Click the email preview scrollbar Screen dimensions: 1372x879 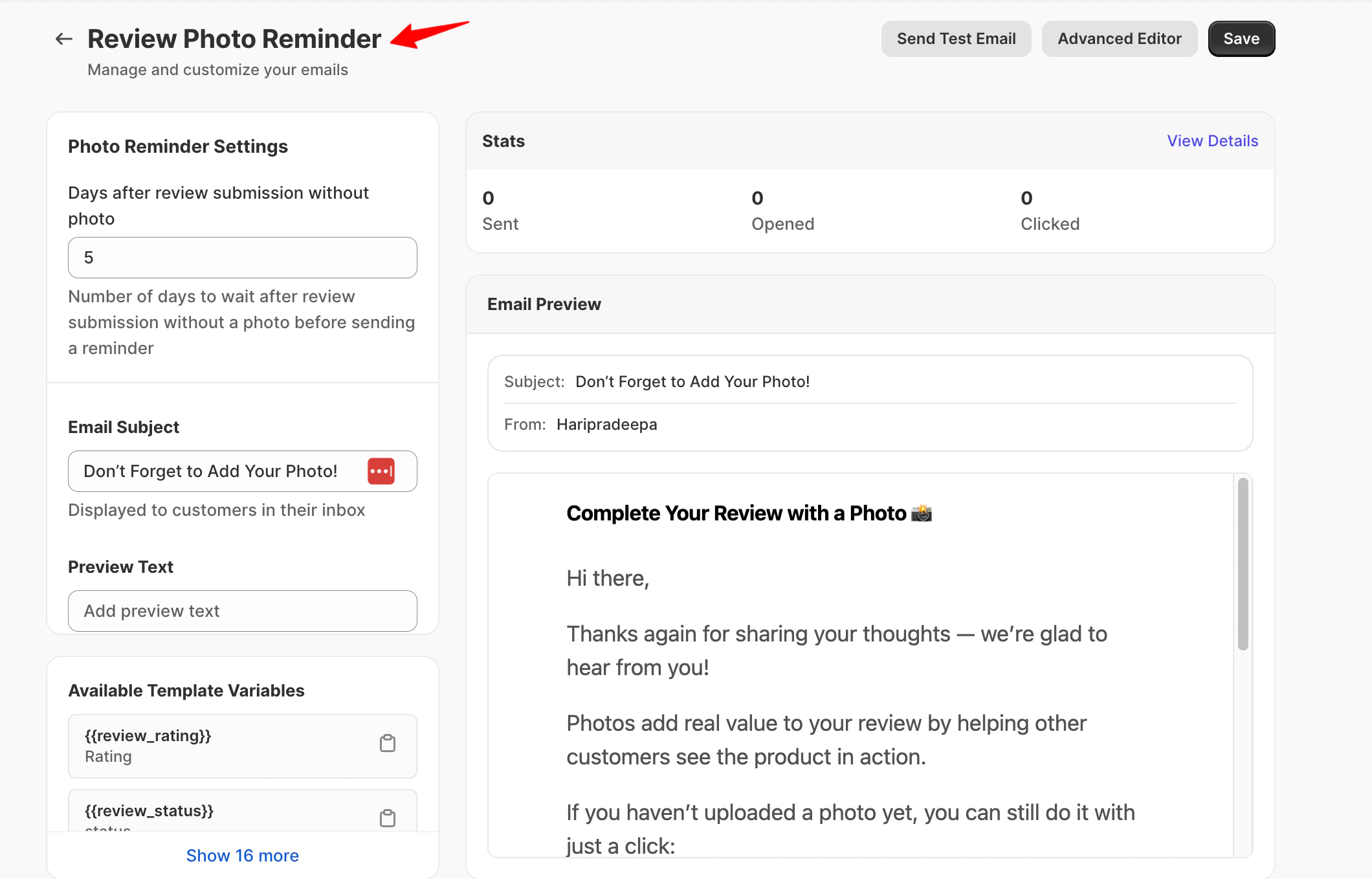click(1243, 563)
